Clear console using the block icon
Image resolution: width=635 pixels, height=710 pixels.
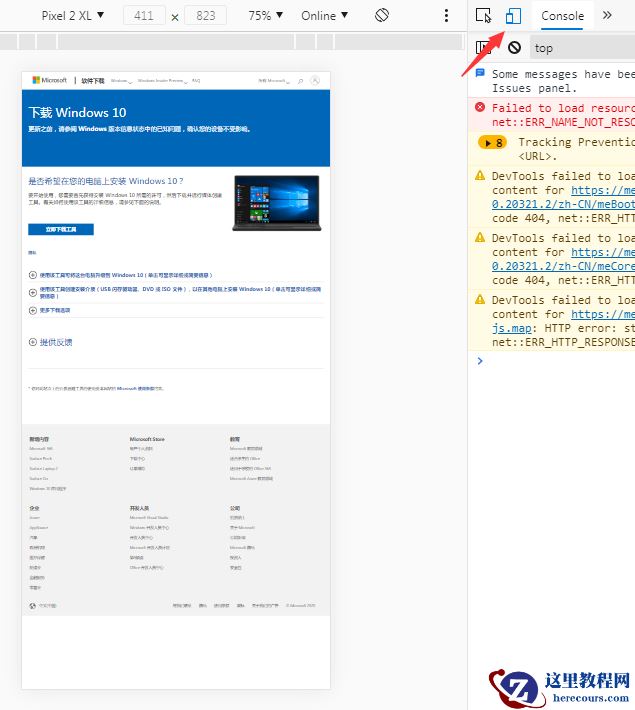(x=514, y=47)
